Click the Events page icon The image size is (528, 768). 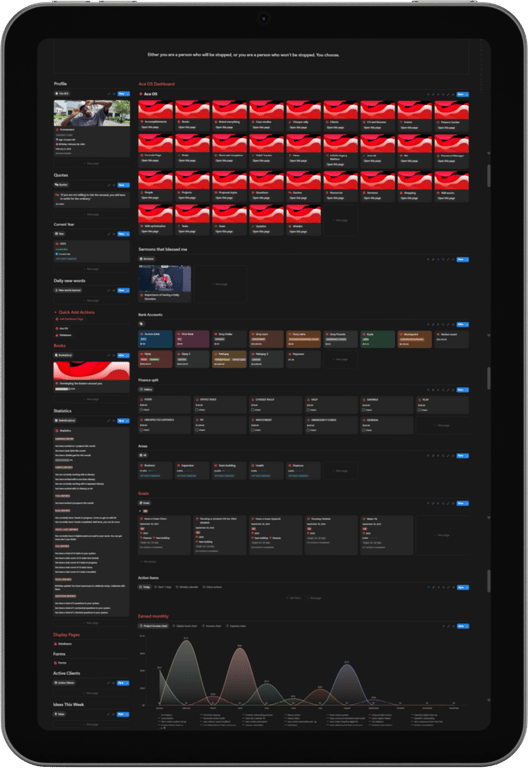click(x=401, y=122)
